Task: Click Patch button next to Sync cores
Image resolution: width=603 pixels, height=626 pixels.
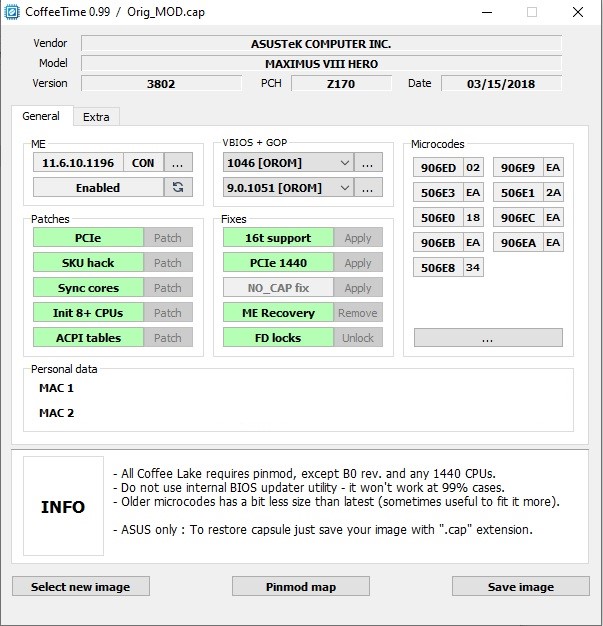Action: point(168,288)
